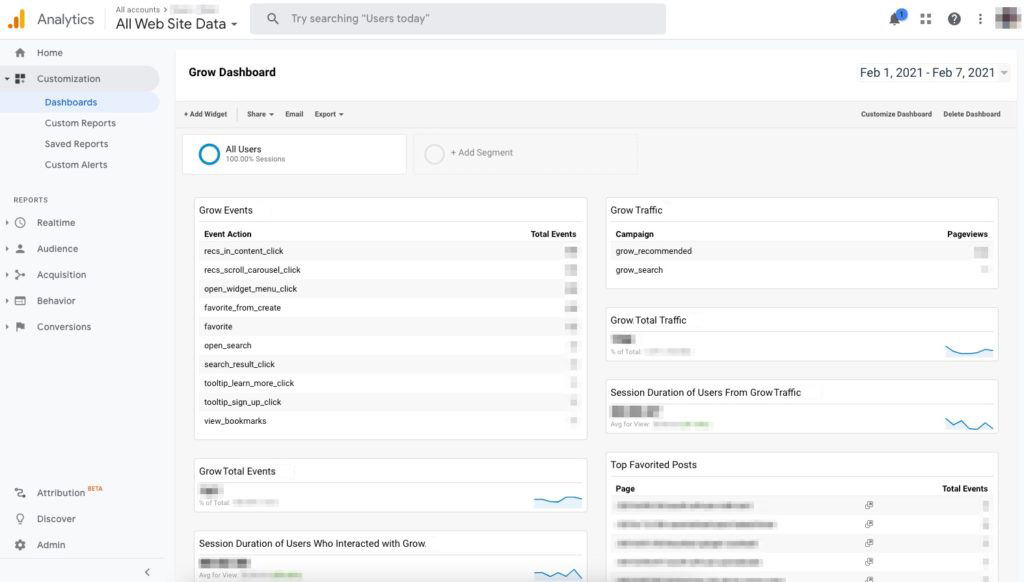Select the Behavior reports icon
Viewport: 1024px width, 582px height.
coord(18,300)
